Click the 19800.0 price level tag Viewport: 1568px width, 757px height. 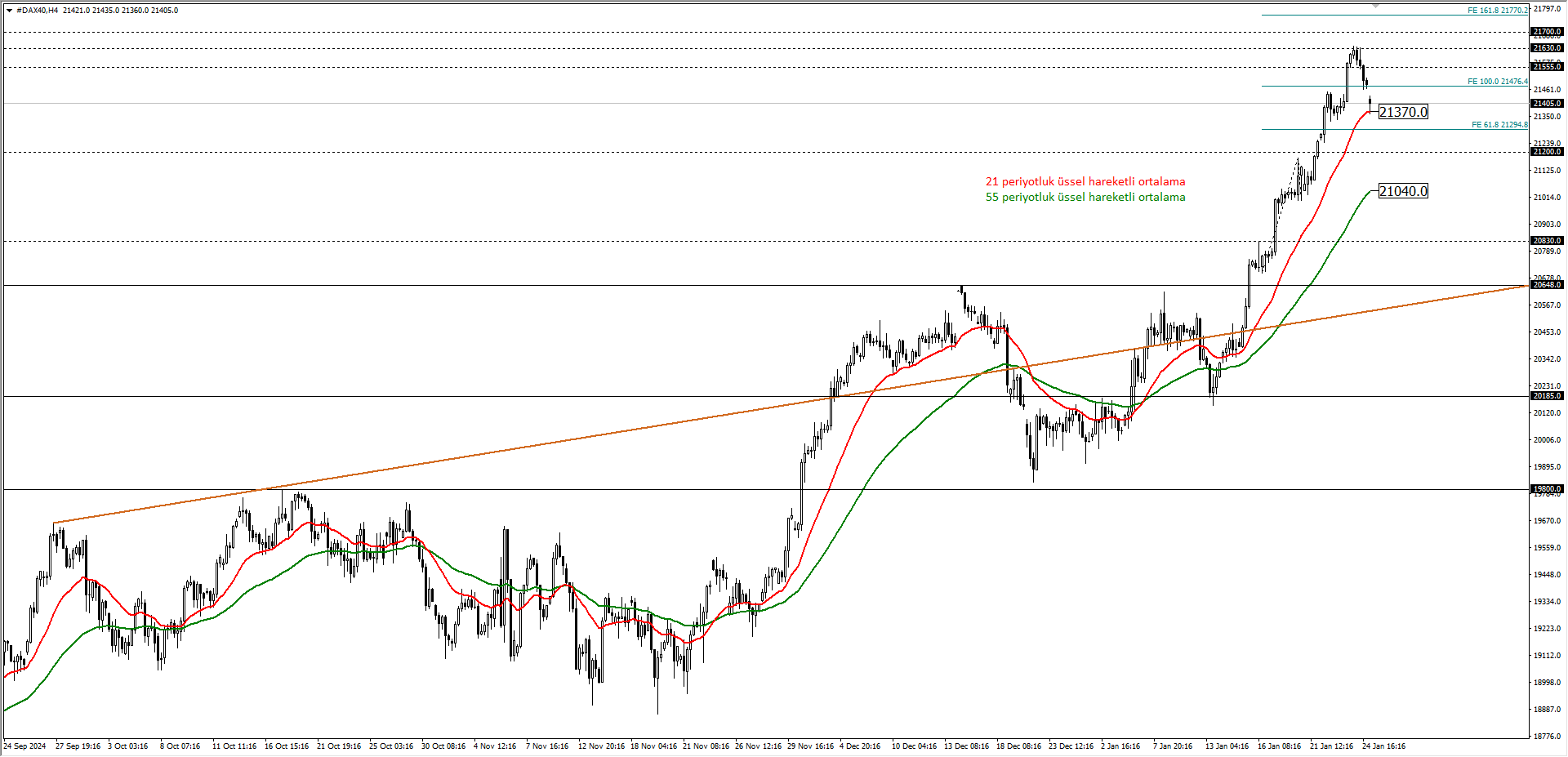click(x=1547, y=489)
